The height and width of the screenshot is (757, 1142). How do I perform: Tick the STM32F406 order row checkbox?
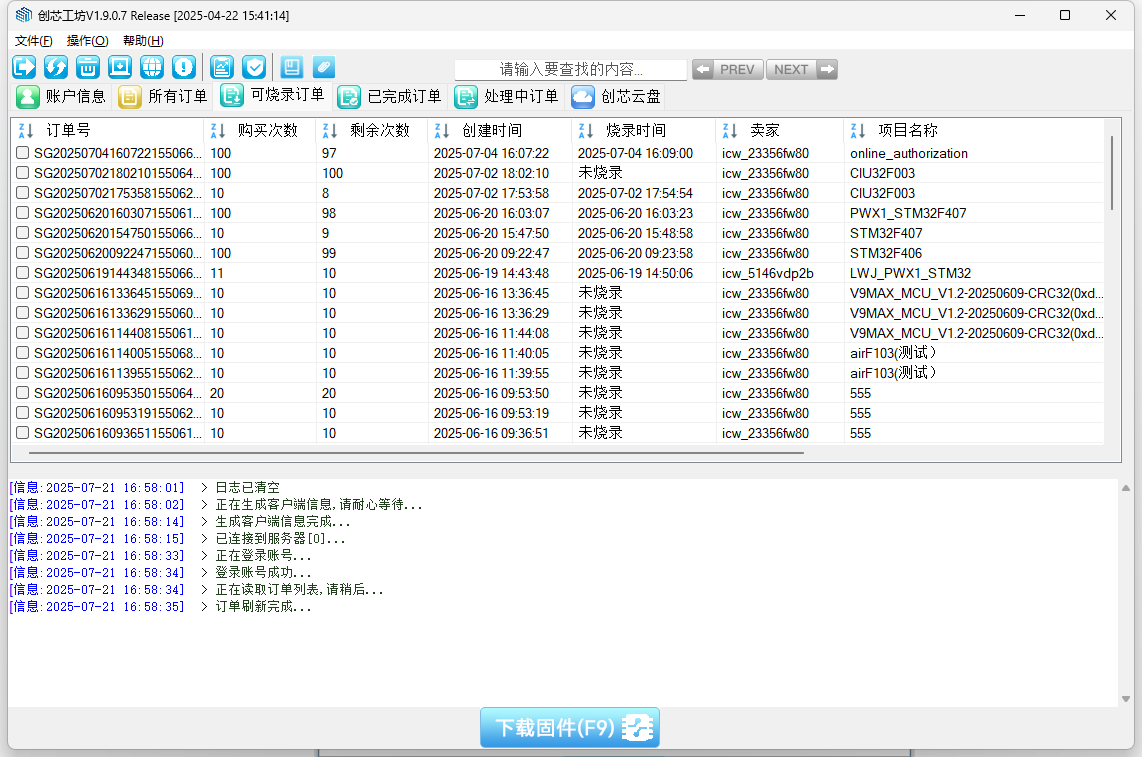click(23, 253)
